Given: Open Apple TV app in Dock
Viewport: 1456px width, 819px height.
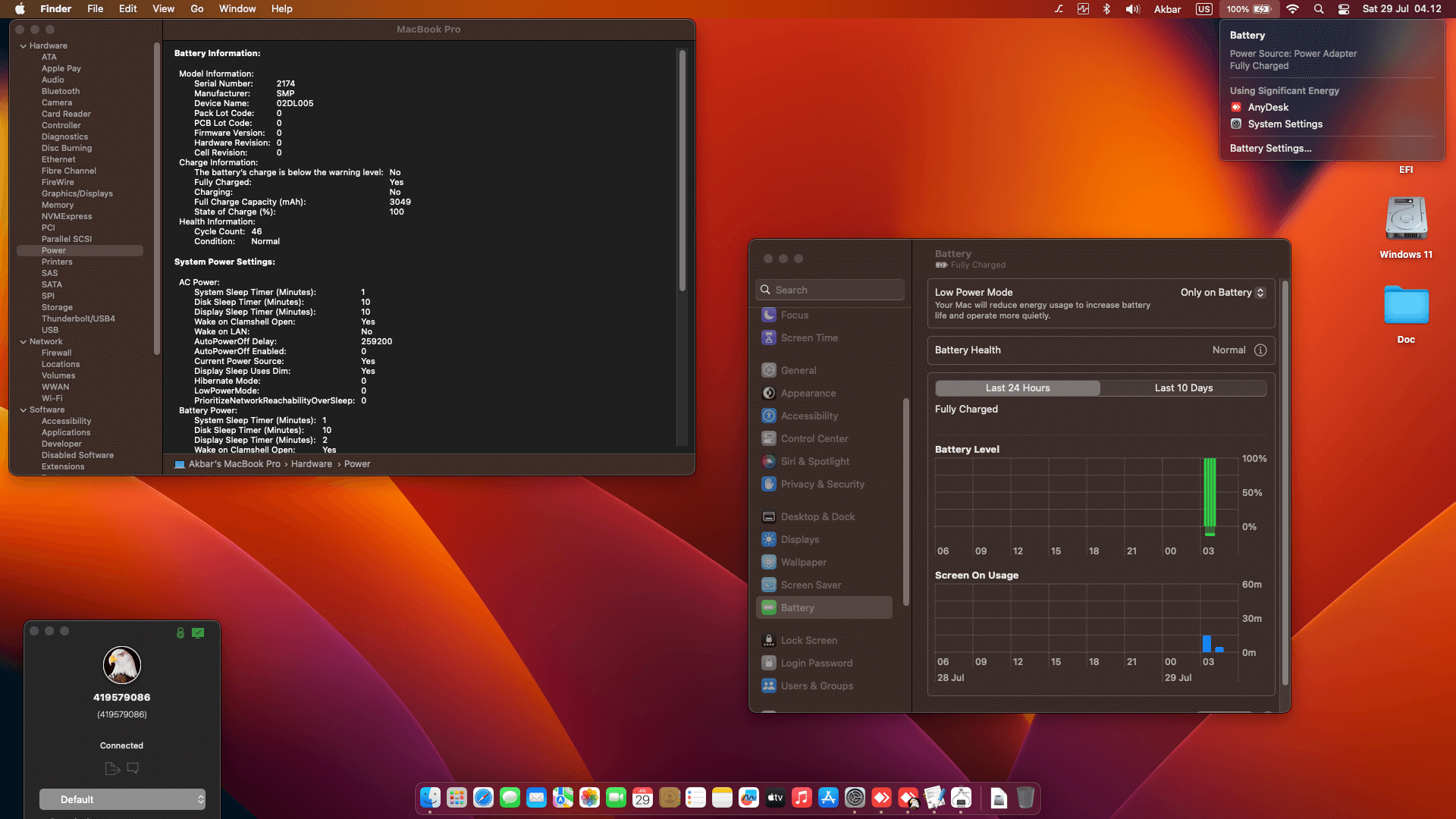Looking at the screenshot, I should click(x=775, y=798).
